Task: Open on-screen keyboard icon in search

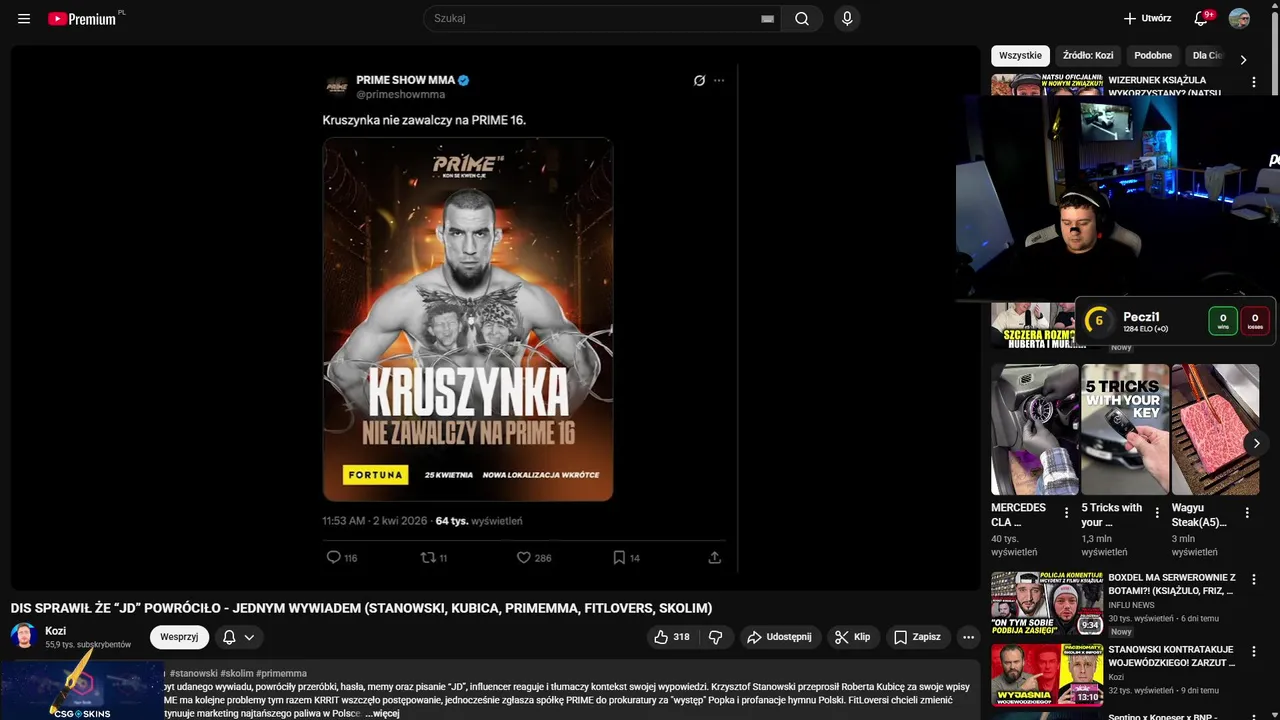Action: pyautogui.click(x=768, y=19)
